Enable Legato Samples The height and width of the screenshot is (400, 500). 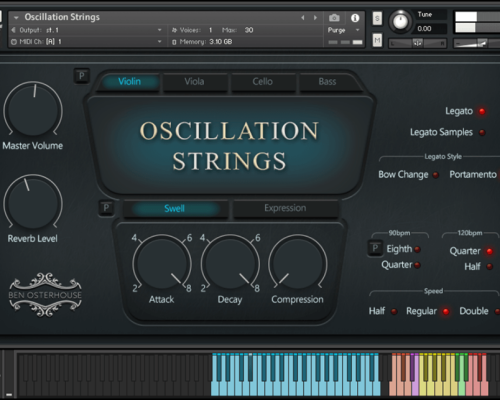[482, 133]
